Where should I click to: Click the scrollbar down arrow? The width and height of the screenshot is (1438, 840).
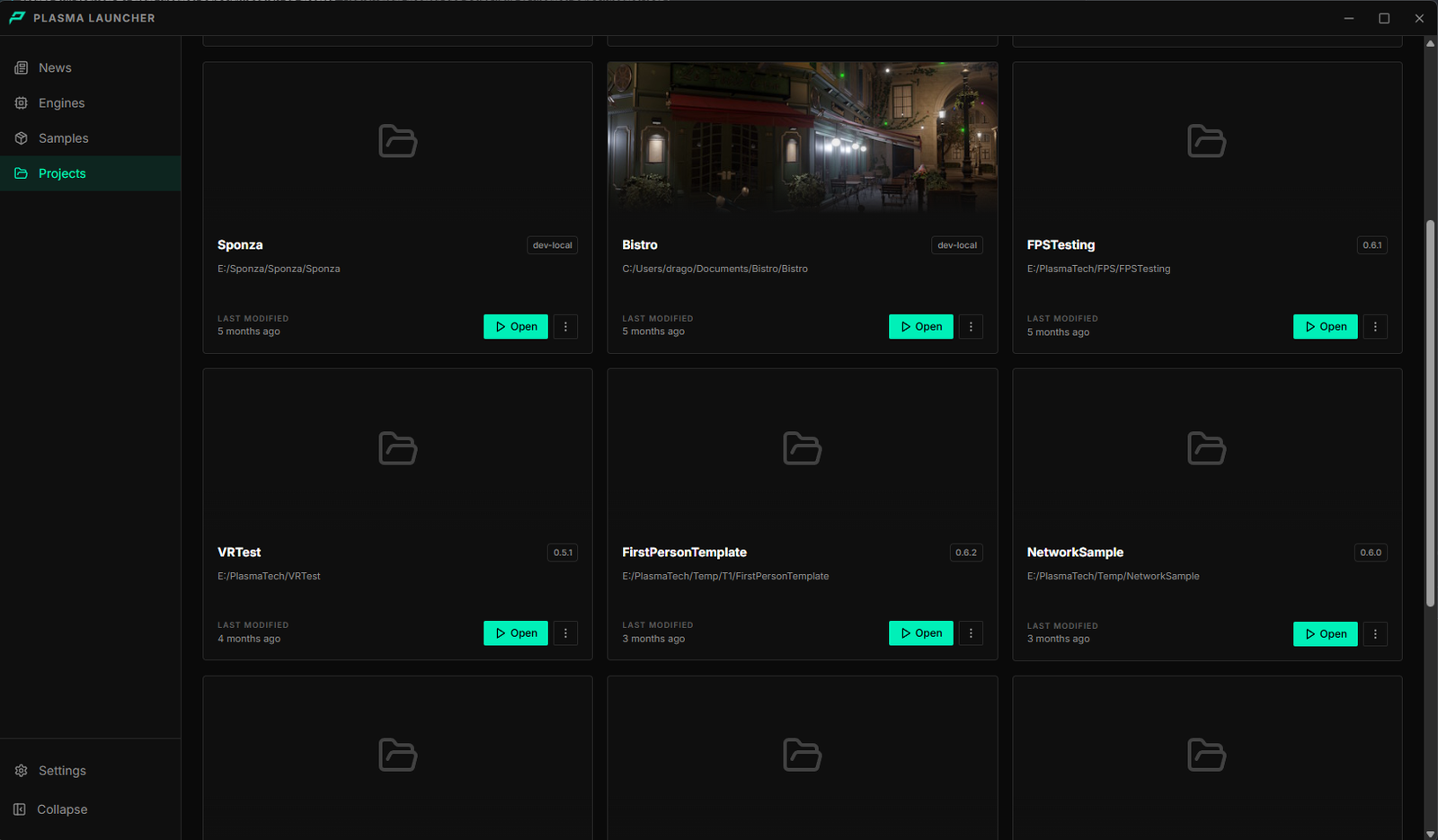click(x=1430, y=834)
